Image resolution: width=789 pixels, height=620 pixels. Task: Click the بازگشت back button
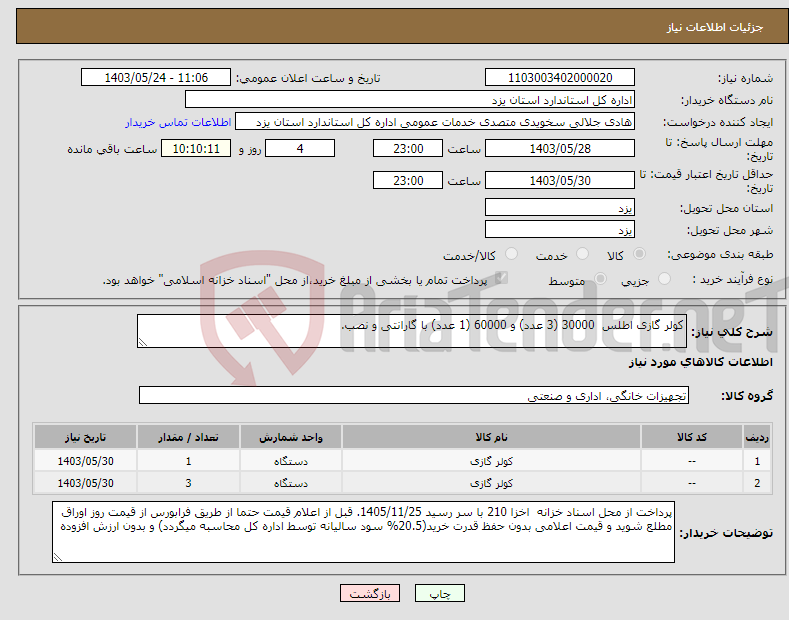[370, 593]
